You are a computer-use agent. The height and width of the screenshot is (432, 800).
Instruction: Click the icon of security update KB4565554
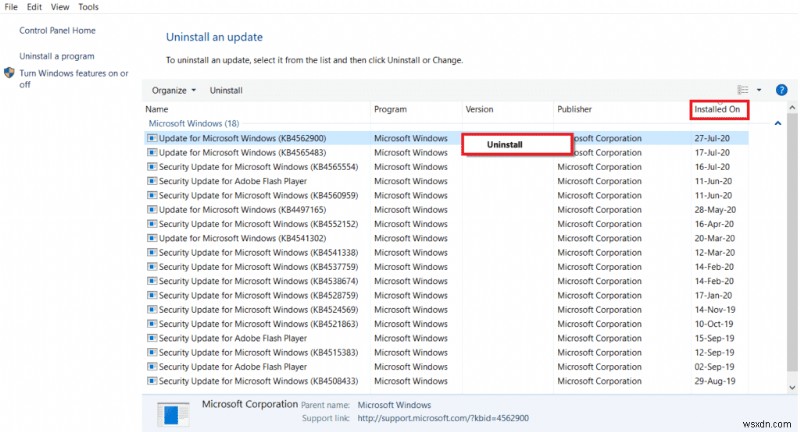152,167
